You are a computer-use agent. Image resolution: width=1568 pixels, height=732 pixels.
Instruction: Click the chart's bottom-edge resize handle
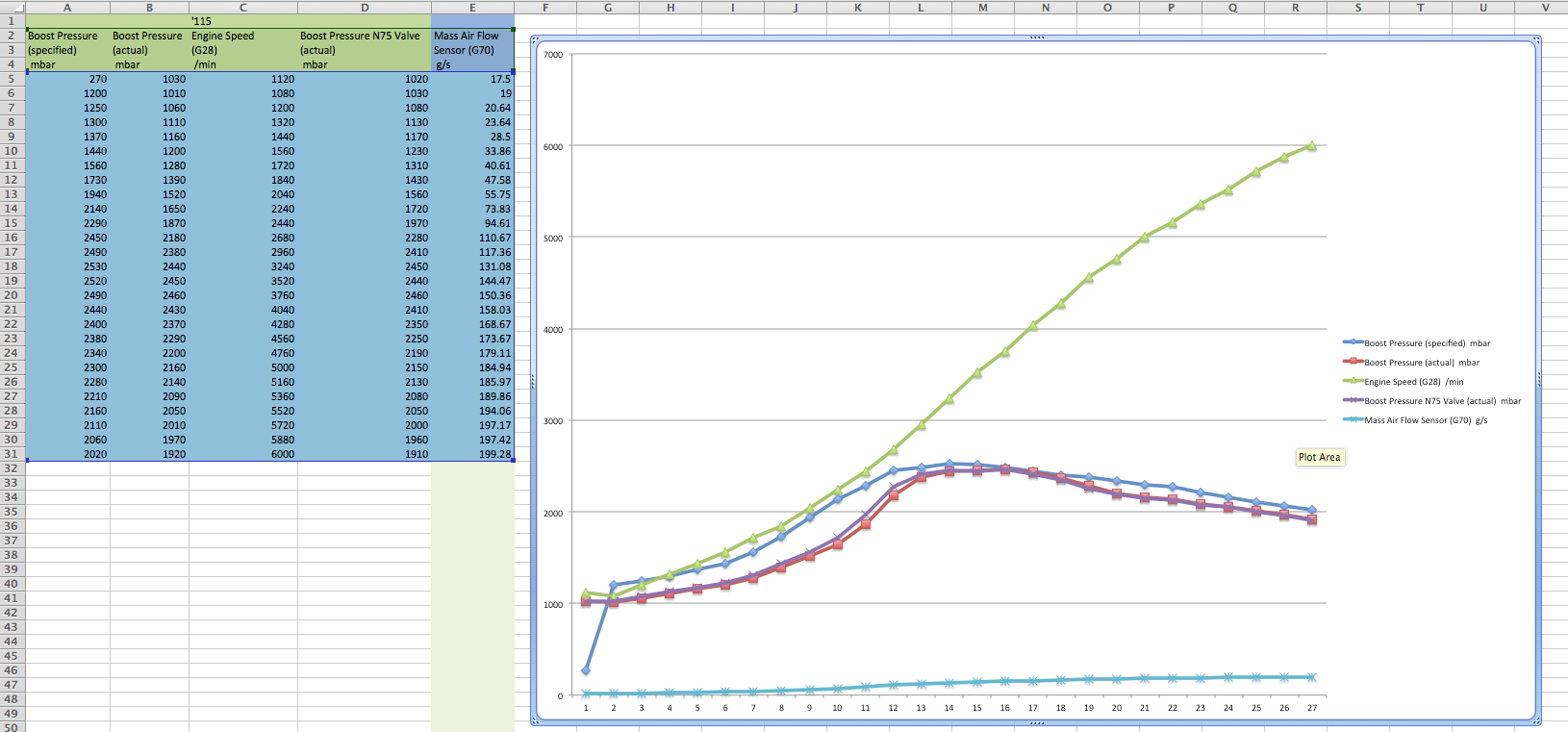tap(1036, 722)
